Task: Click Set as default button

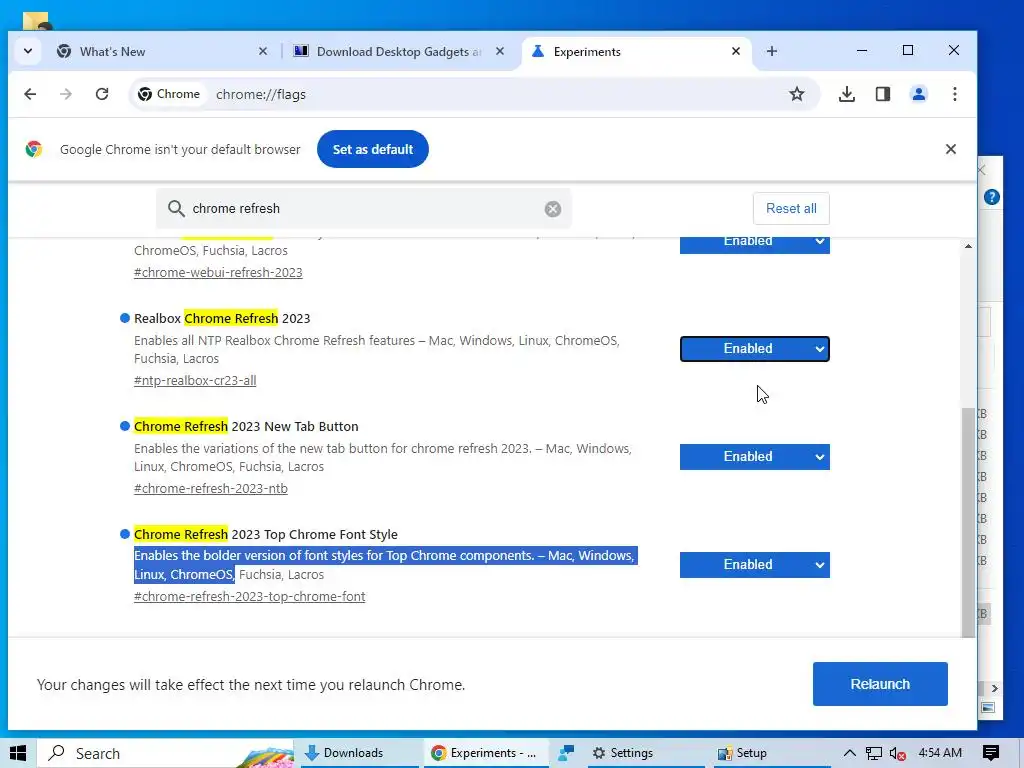Action: tap(373, 149)
